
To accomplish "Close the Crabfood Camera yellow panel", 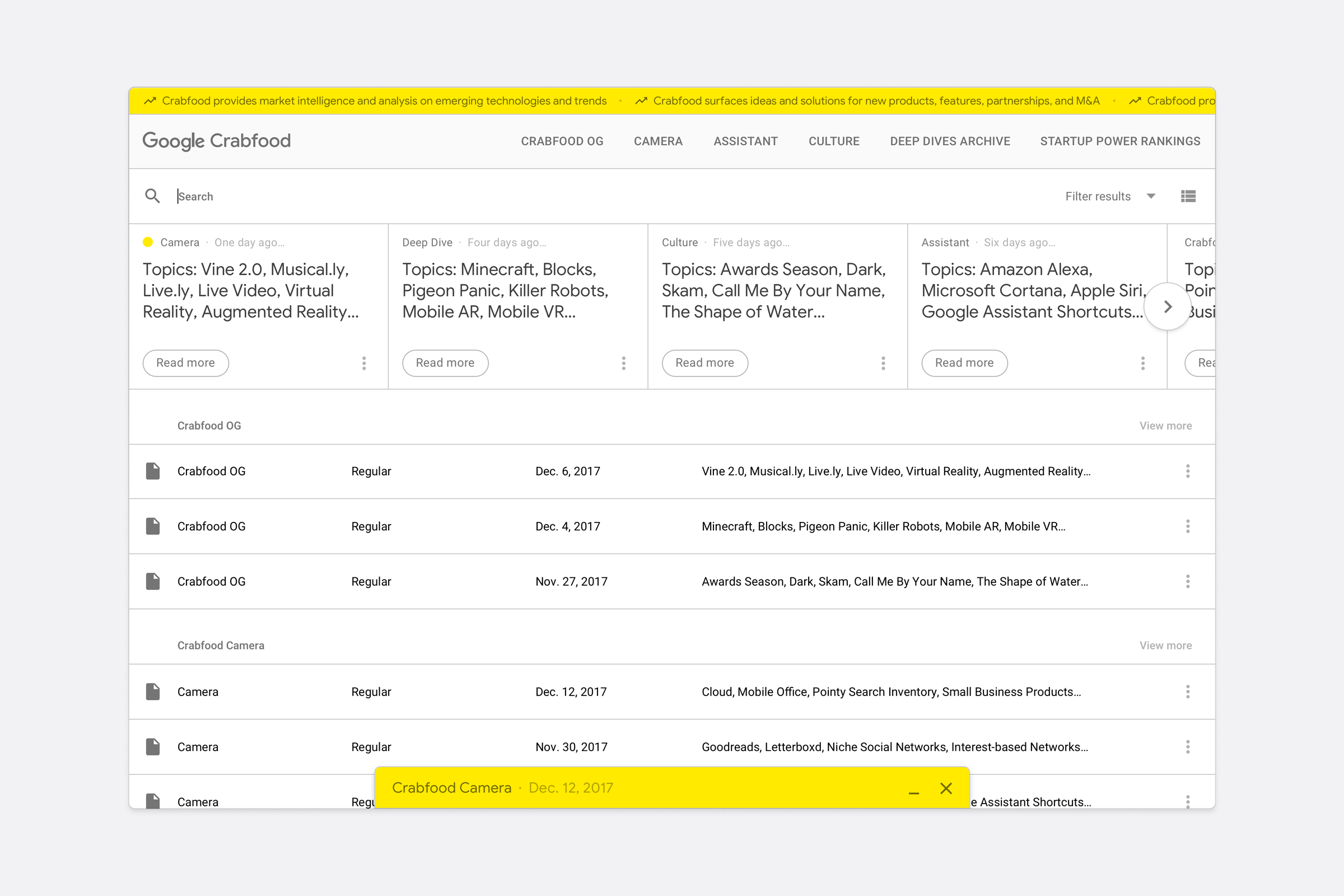I will pyautogui.click(x=946, y=788).
